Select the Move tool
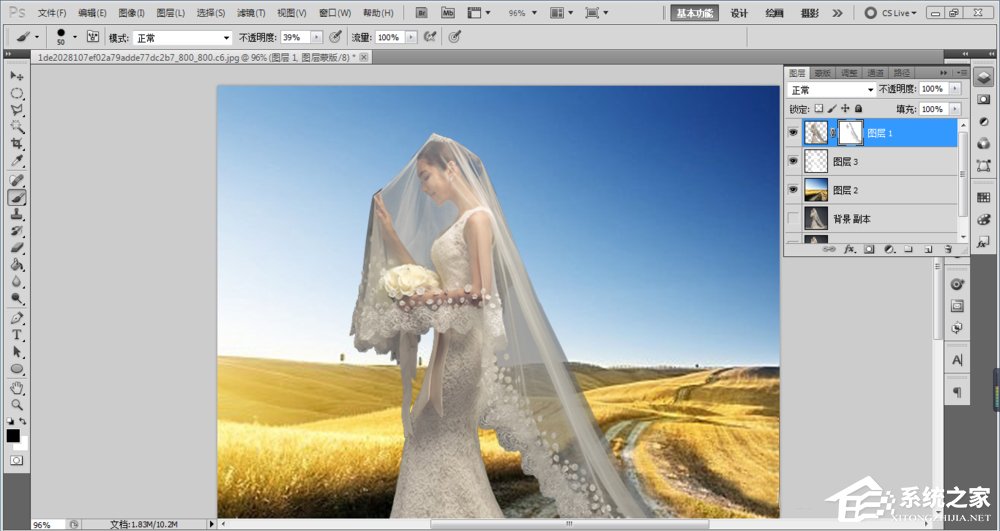The image size is (1000, 531). pyautogui.click(x=16, y=76)
